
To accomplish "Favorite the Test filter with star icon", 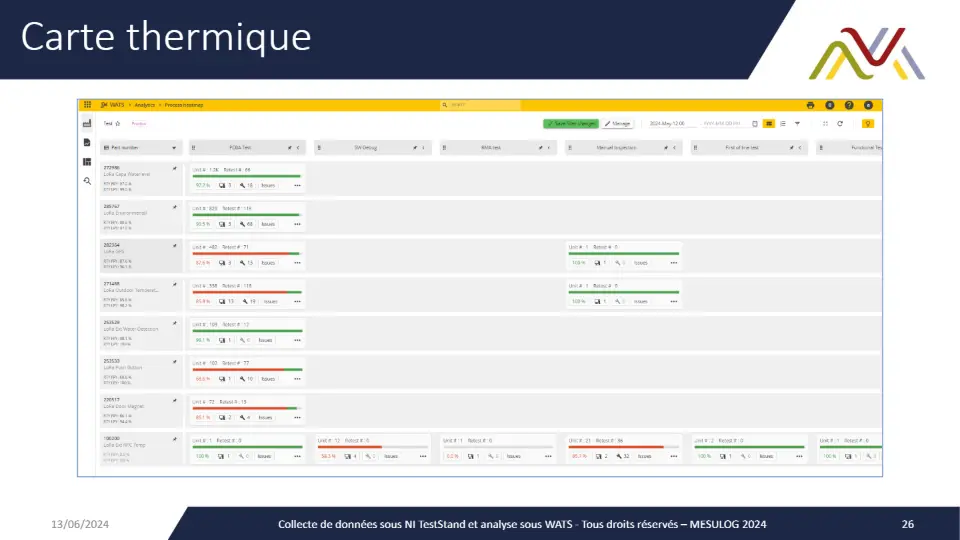I will pyautogui.click(x=118, y=124).
